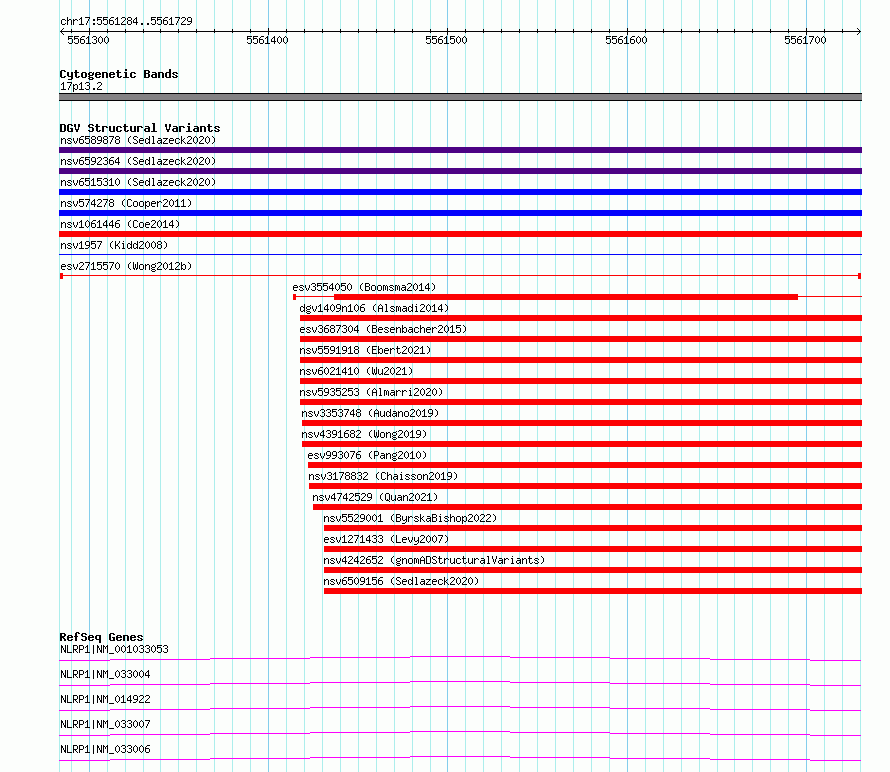Select the nsv1957 (Kidd2008) label

pos(114,245)
